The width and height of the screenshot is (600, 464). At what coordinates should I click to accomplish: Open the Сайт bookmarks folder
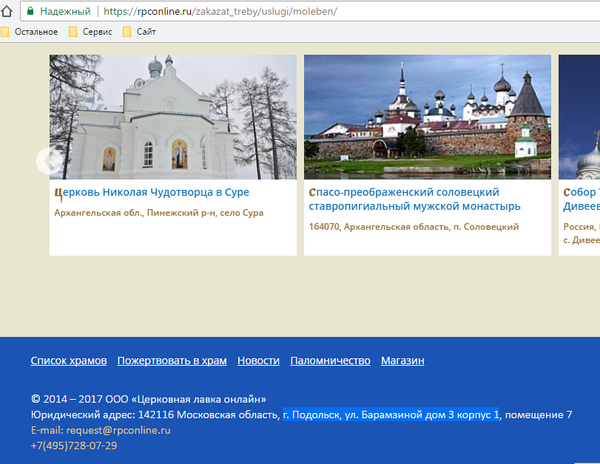[x=145, y=32]
